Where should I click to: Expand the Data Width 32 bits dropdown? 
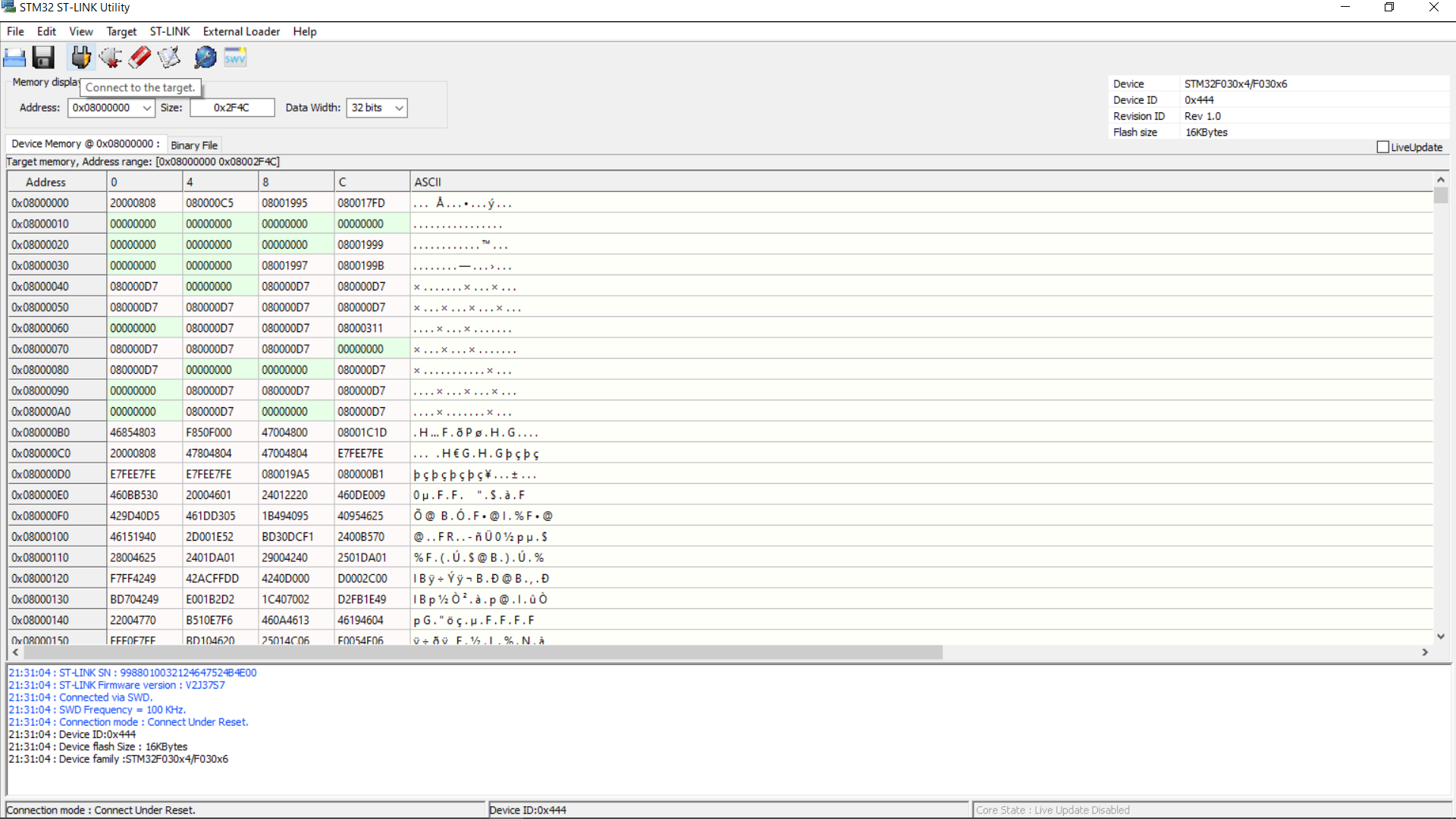click(399, 108)
